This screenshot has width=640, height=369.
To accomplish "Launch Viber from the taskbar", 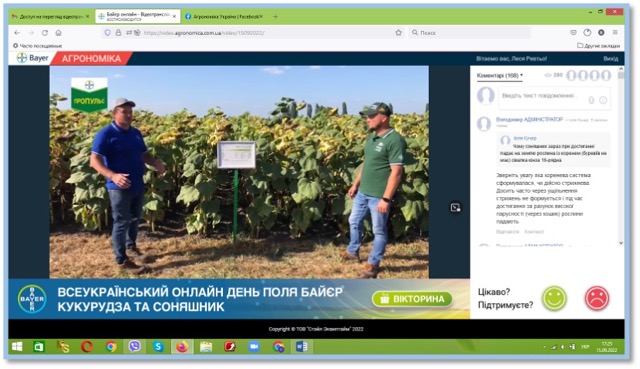I will point(134,347).
